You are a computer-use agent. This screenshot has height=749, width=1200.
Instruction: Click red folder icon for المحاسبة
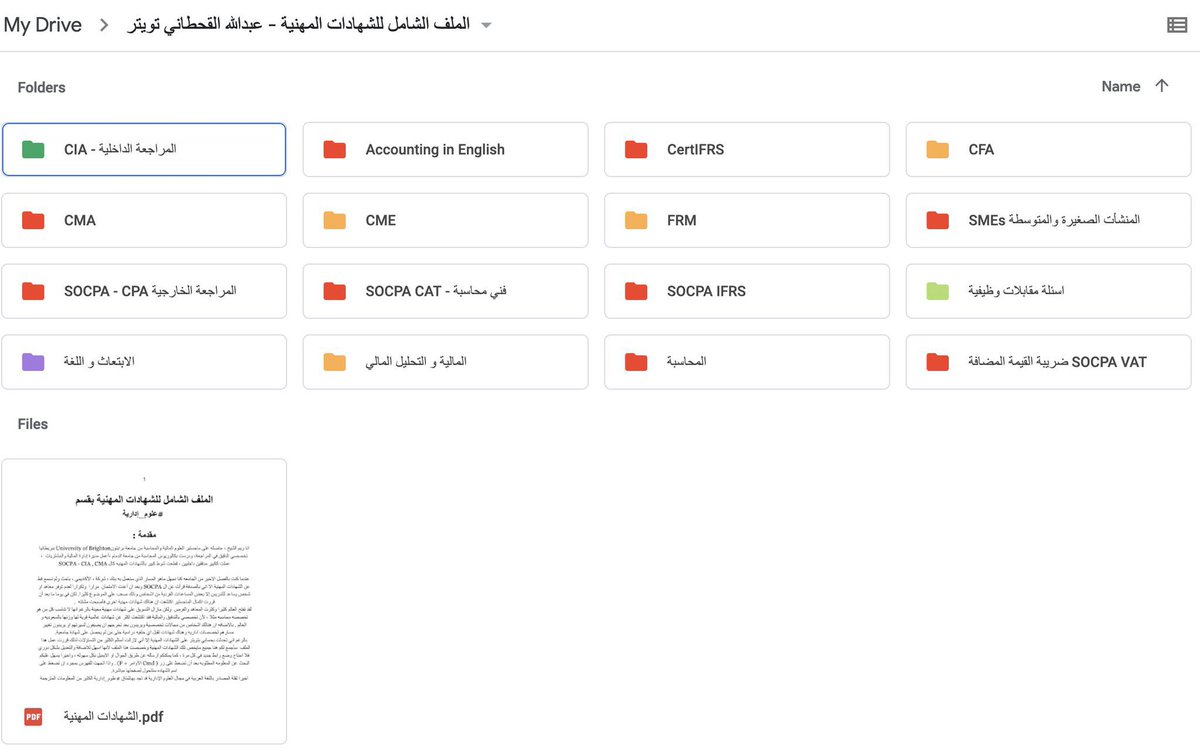636,361
